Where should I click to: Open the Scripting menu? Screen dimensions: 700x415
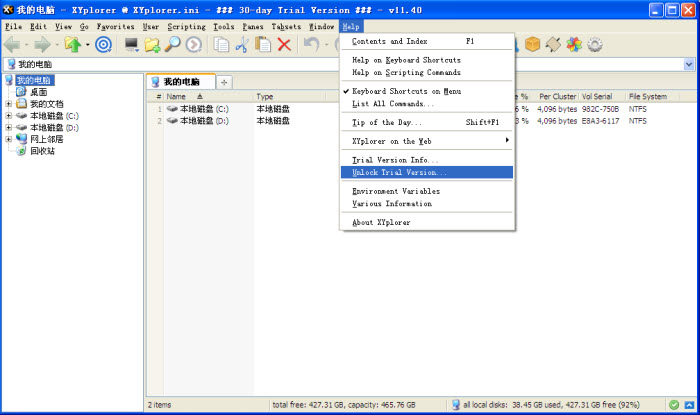[x=187, y=27]
